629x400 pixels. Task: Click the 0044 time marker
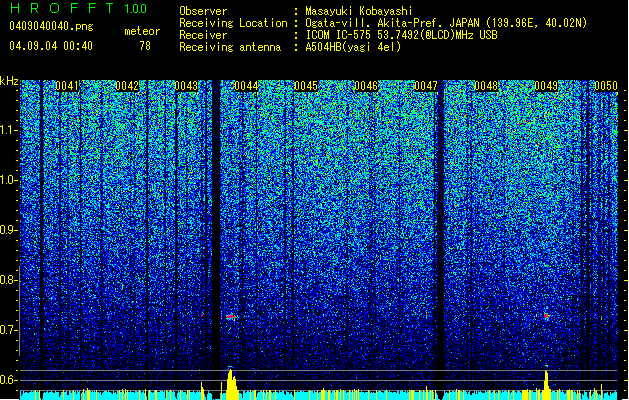pyautogui.click(x=246, y=86)
